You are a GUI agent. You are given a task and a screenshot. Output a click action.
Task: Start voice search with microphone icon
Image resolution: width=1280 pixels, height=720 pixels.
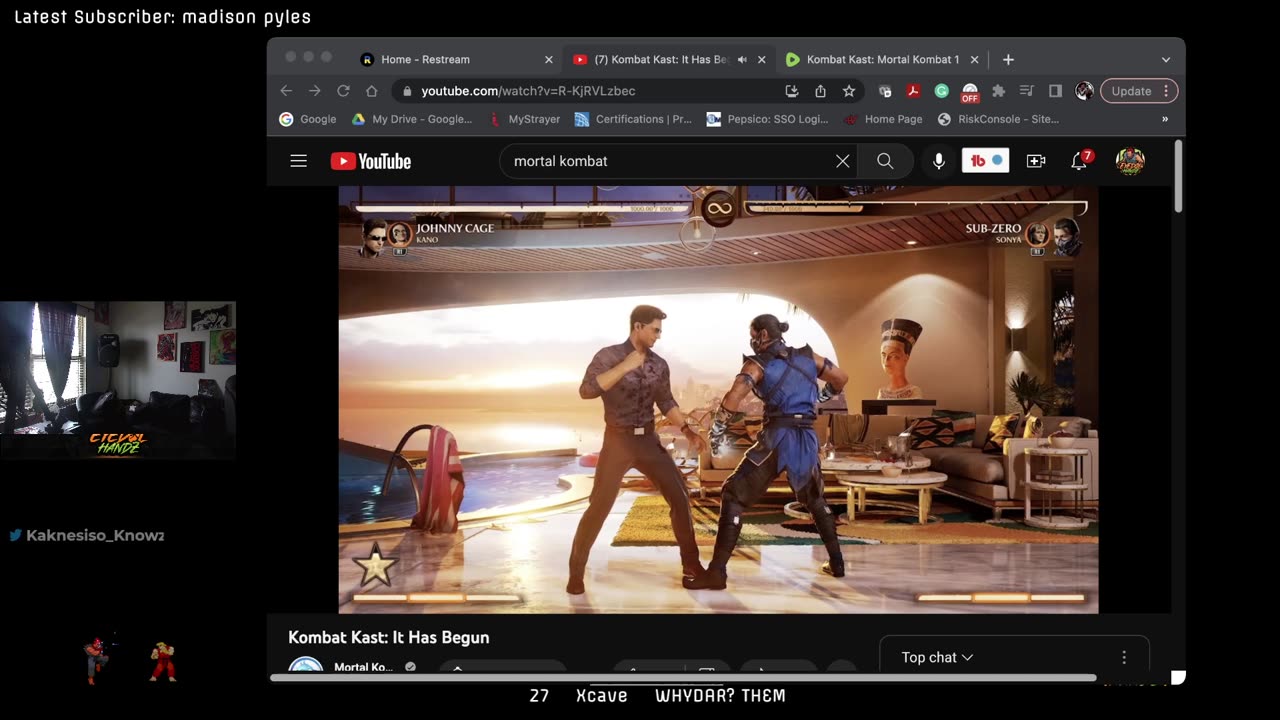pos(938,161)
